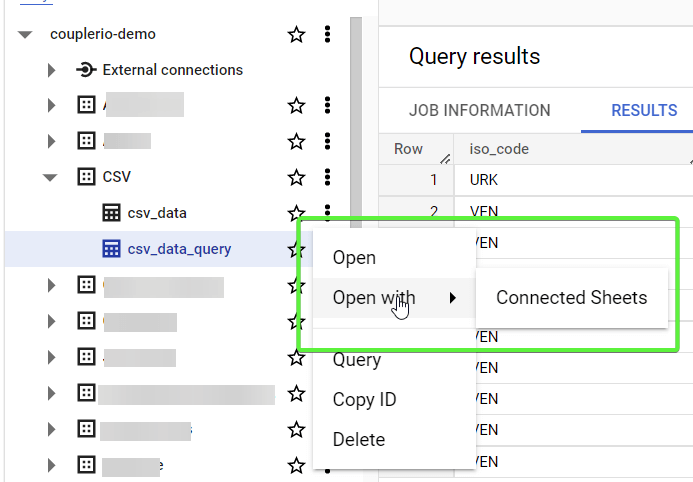Expand the blurred dataset just below csv_data_query
Viewport: 693px width, 482px height.
pyautogui.click(x=52, y=285)
